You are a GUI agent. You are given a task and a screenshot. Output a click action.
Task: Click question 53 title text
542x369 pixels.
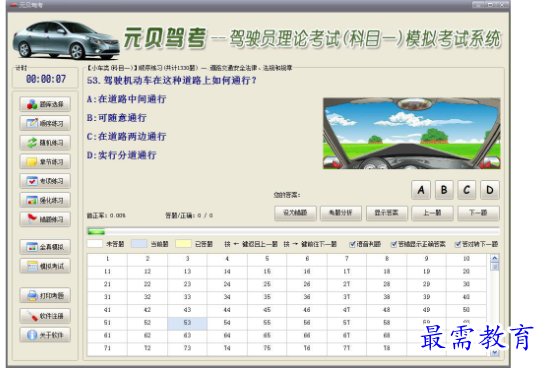172,81
